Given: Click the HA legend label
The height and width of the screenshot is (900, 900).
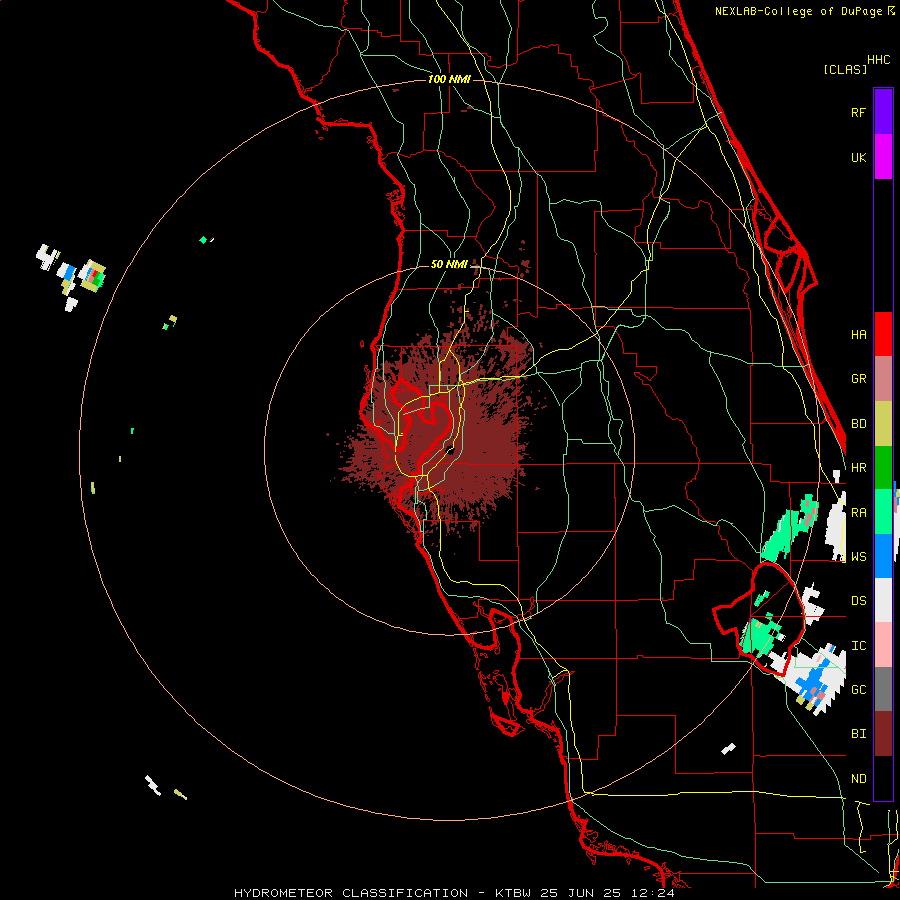Looking at the screenshot, I should [858, 335].
